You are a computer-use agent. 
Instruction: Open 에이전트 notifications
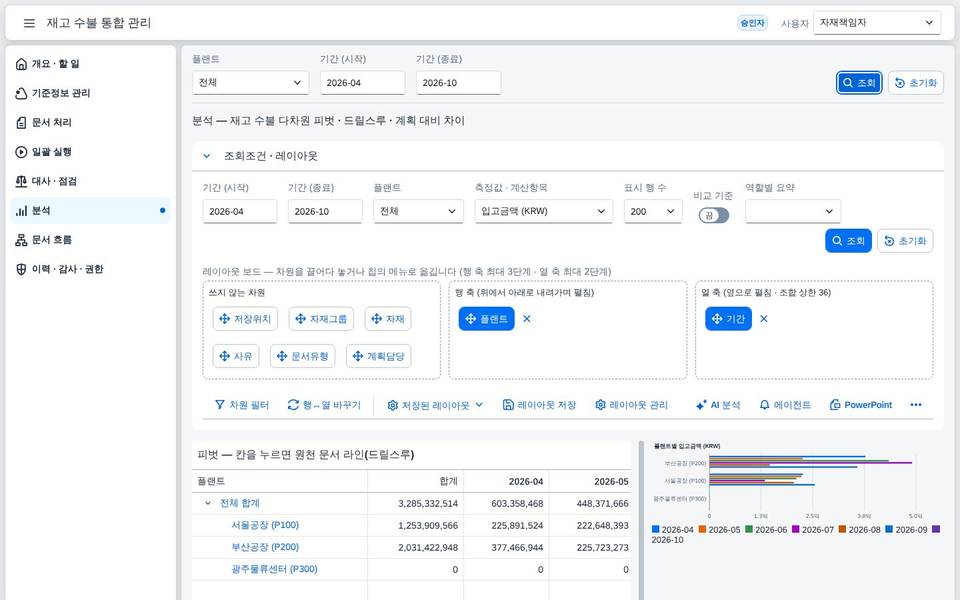[x=785, y=405]
